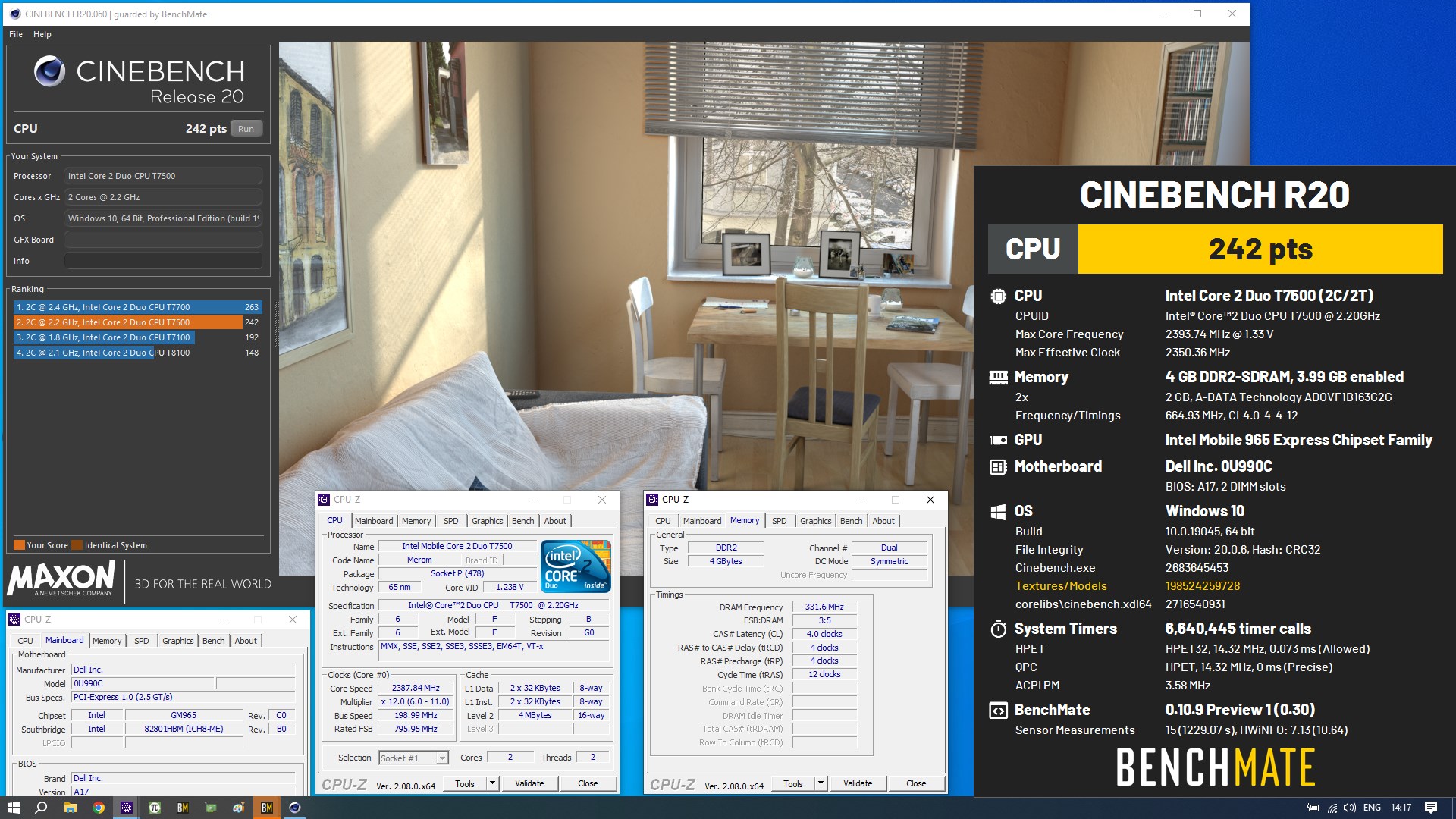Click the CPU chip icon in BenchMate panel
Image resolution: width=1456 pixels, height=819 pixels.
click(x=998, y=296)
